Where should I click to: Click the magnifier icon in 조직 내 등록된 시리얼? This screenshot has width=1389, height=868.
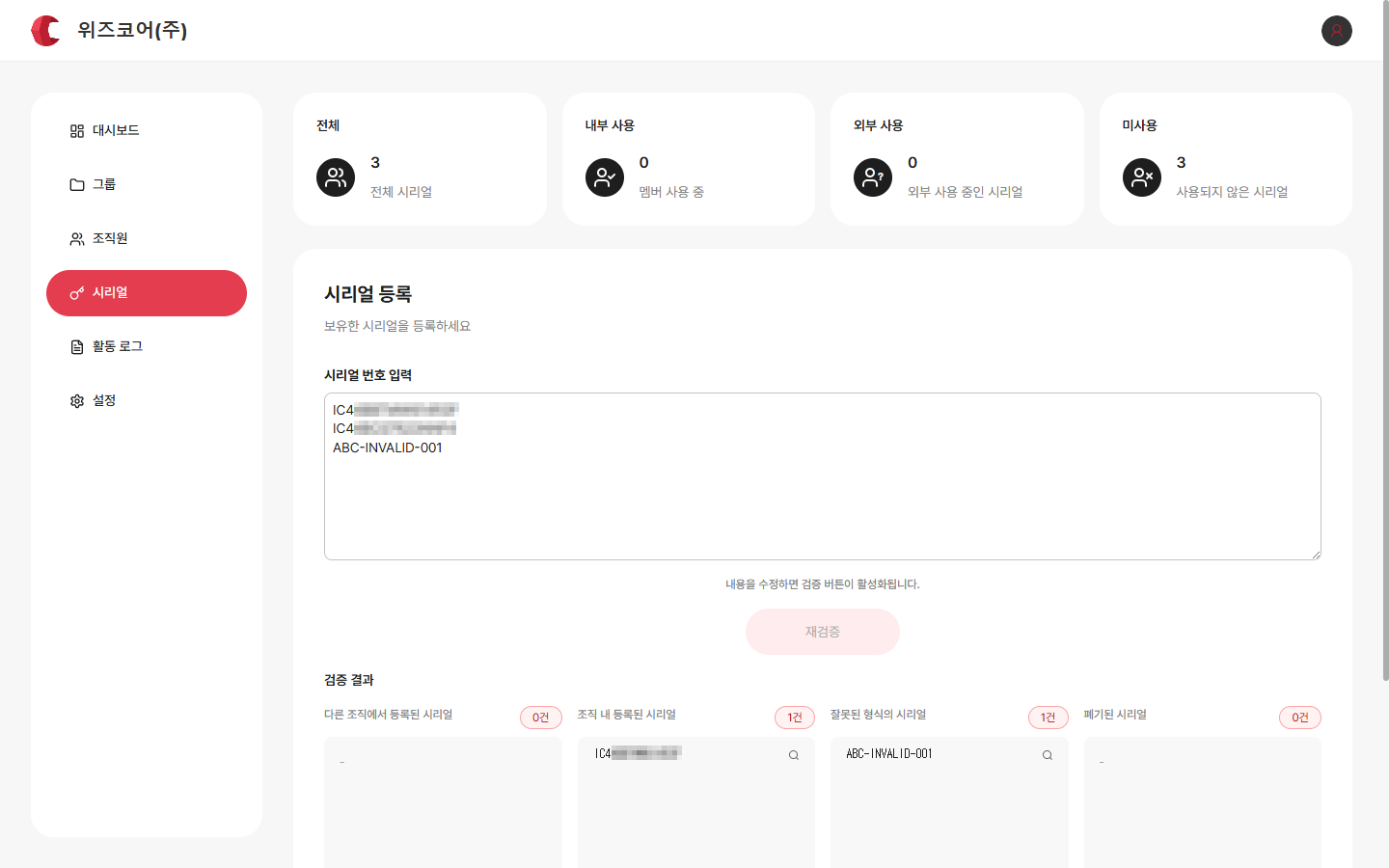[x=794, y=755]
